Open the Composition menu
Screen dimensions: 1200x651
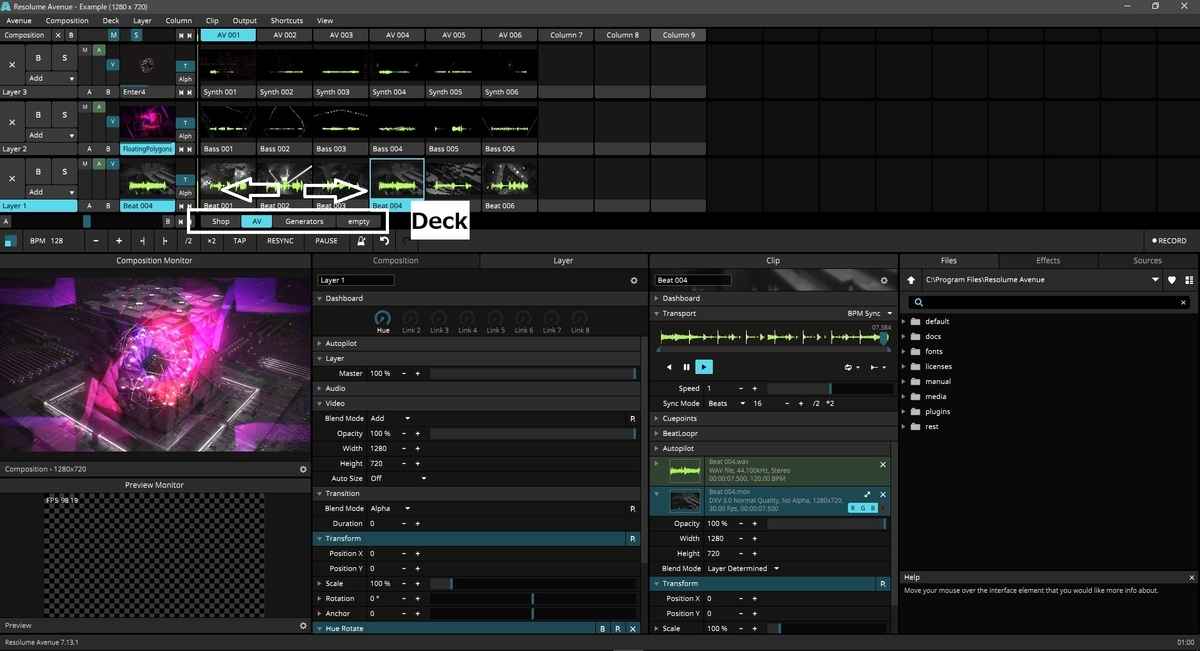point(67,20)
